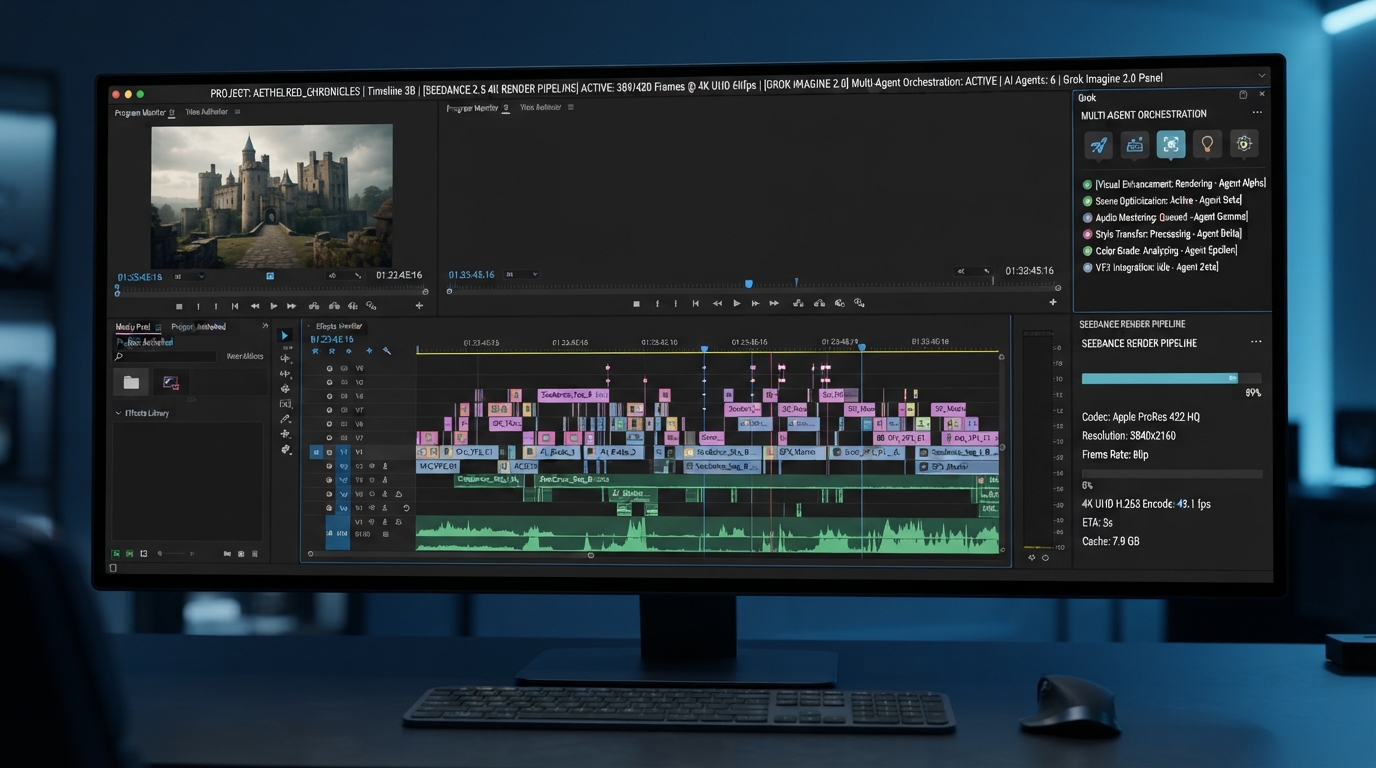Click the wrench icon in the timeline header

click(387, 351)
